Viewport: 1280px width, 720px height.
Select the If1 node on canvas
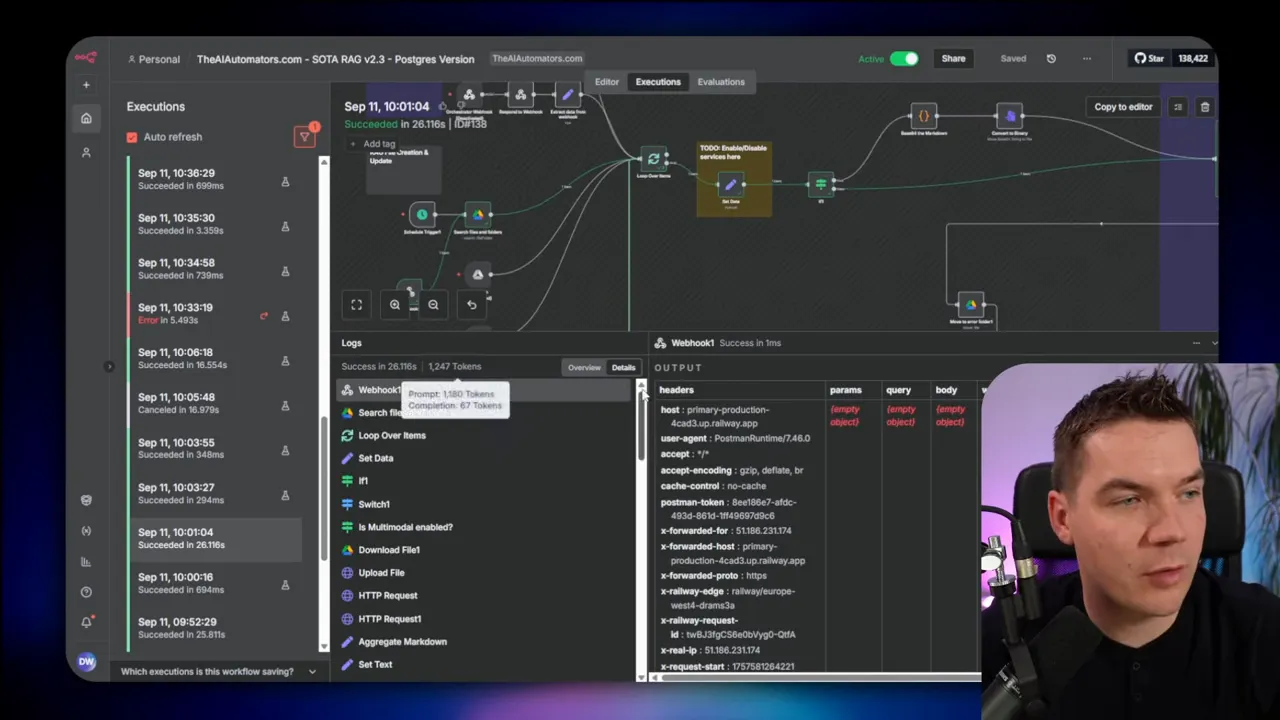pyautogui.click(x=821, y=184)
